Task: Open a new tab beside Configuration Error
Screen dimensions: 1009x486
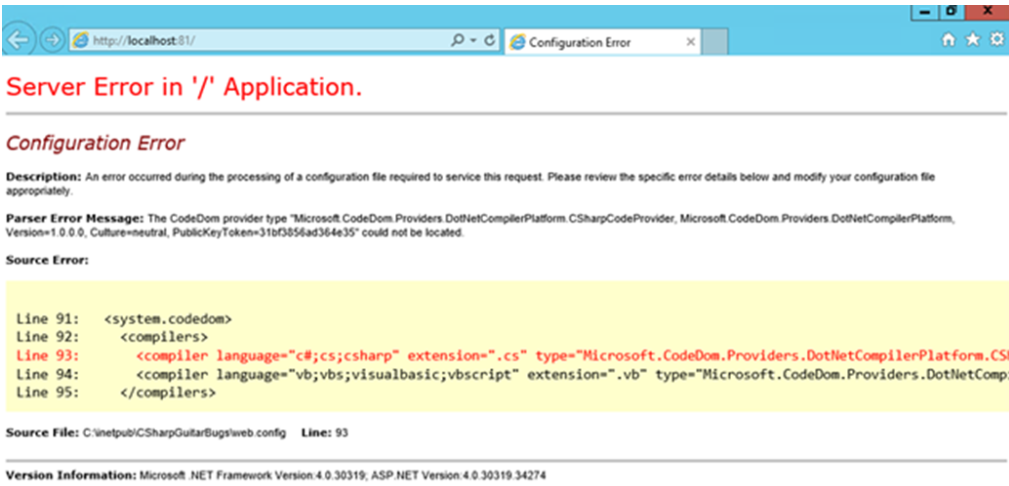Action: tap(714, 42)
